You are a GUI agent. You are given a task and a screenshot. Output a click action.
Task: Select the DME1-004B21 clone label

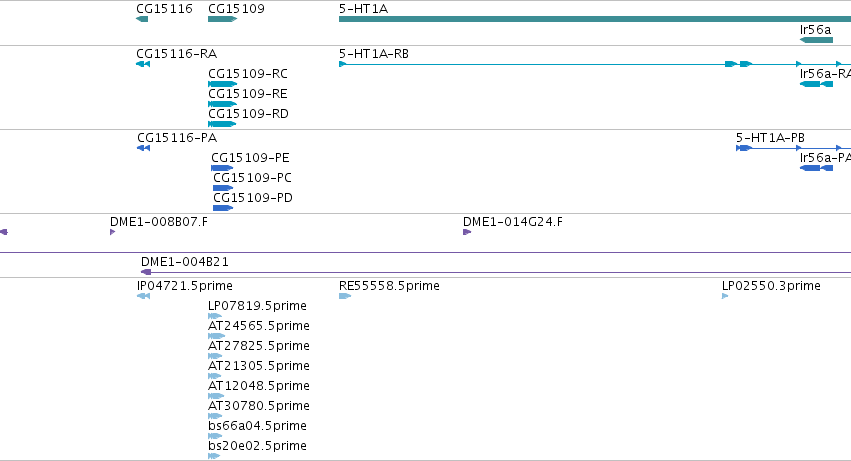point(185,262)
